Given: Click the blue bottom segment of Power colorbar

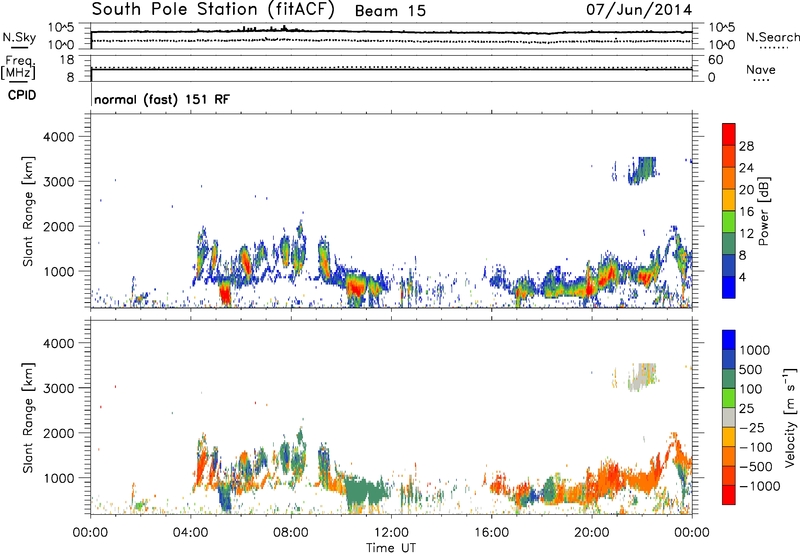Looking at the screenshot, I should click(x=729, y=287).
